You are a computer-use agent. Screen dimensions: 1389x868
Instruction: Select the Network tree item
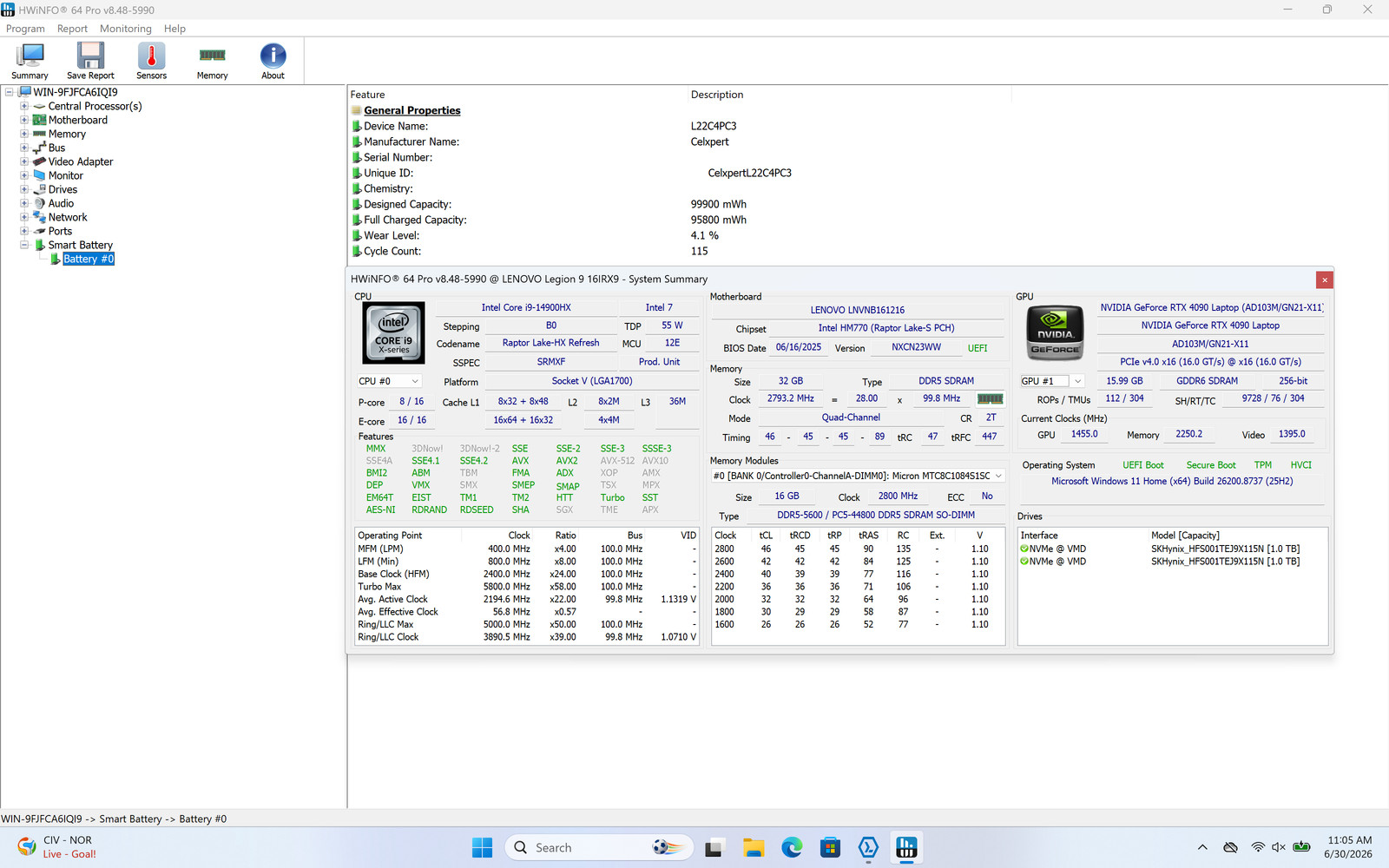point(68,217)
